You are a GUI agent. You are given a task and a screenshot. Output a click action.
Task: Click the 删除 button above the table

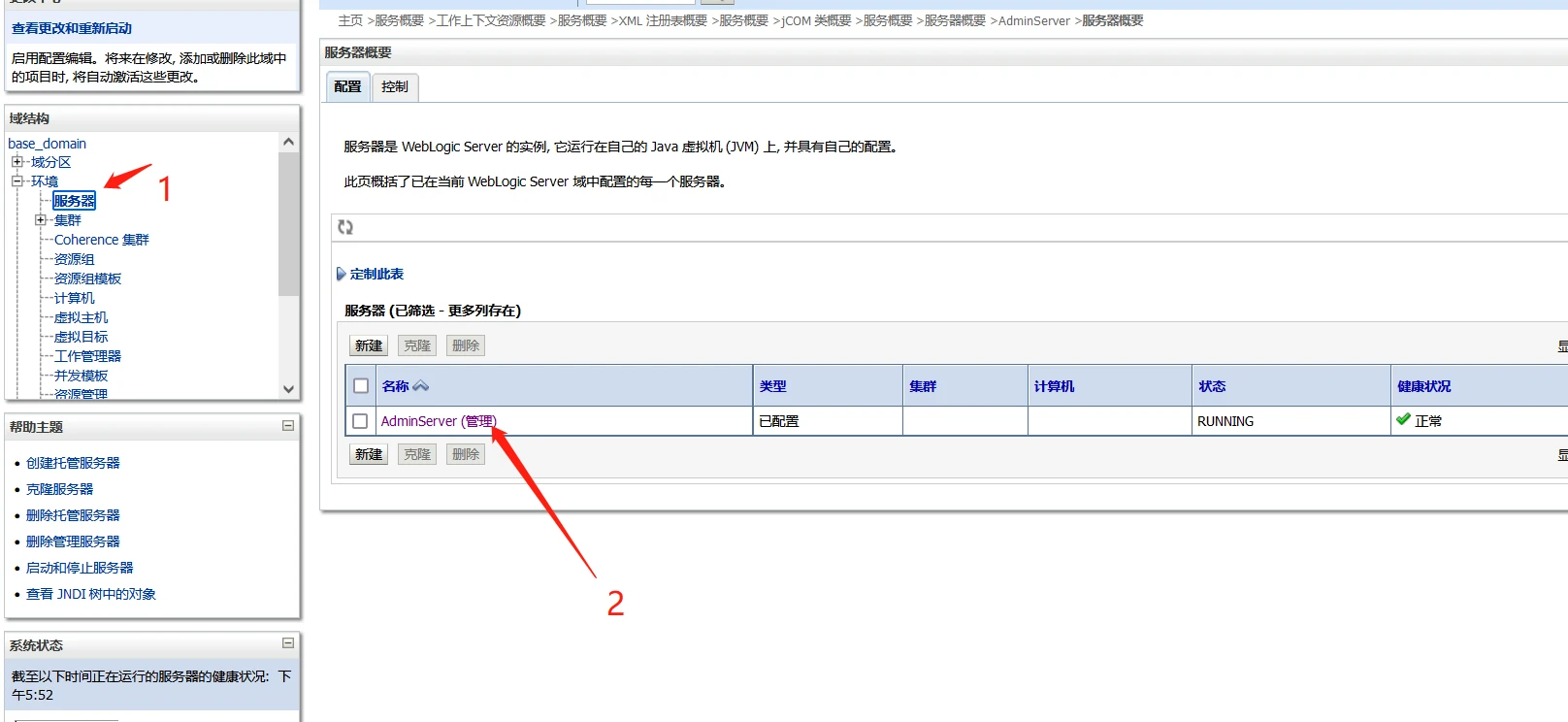466,345
